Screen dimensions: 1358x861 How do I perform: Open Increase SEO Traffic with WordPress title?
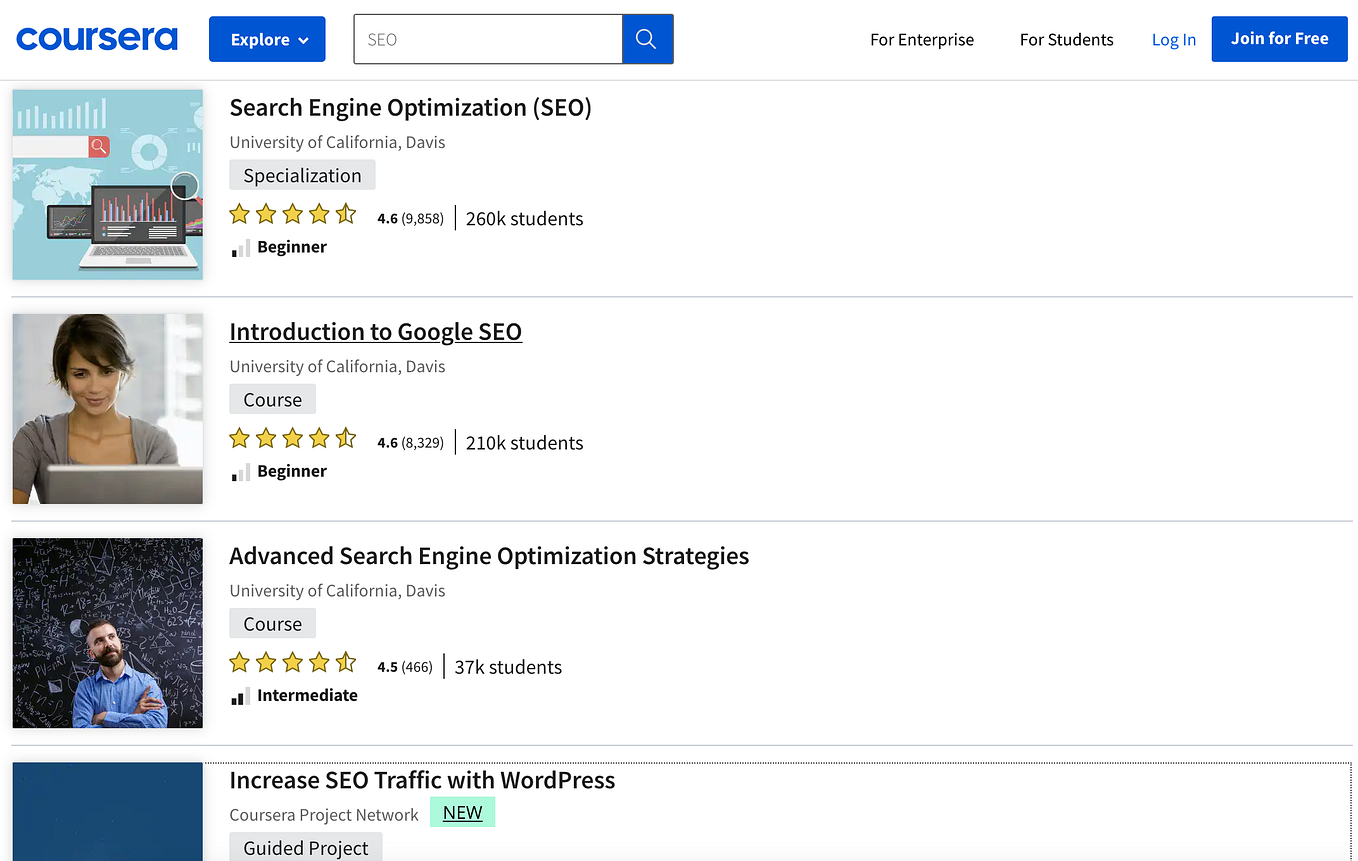click(422, 780)
